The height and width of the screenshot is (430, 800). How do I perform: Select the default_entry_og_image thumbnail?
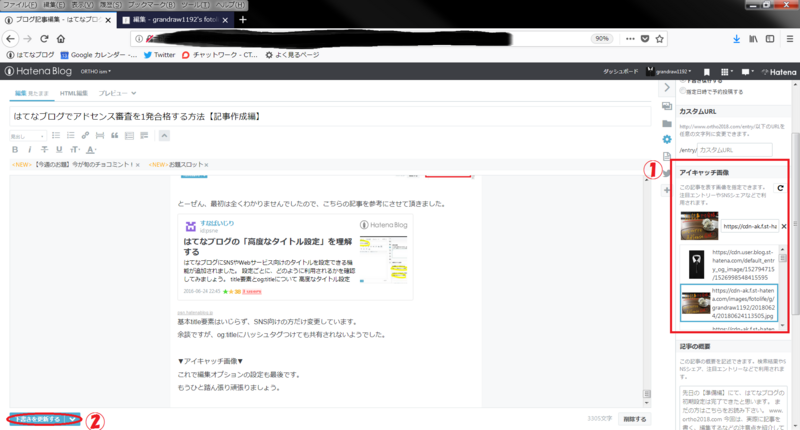696,264
